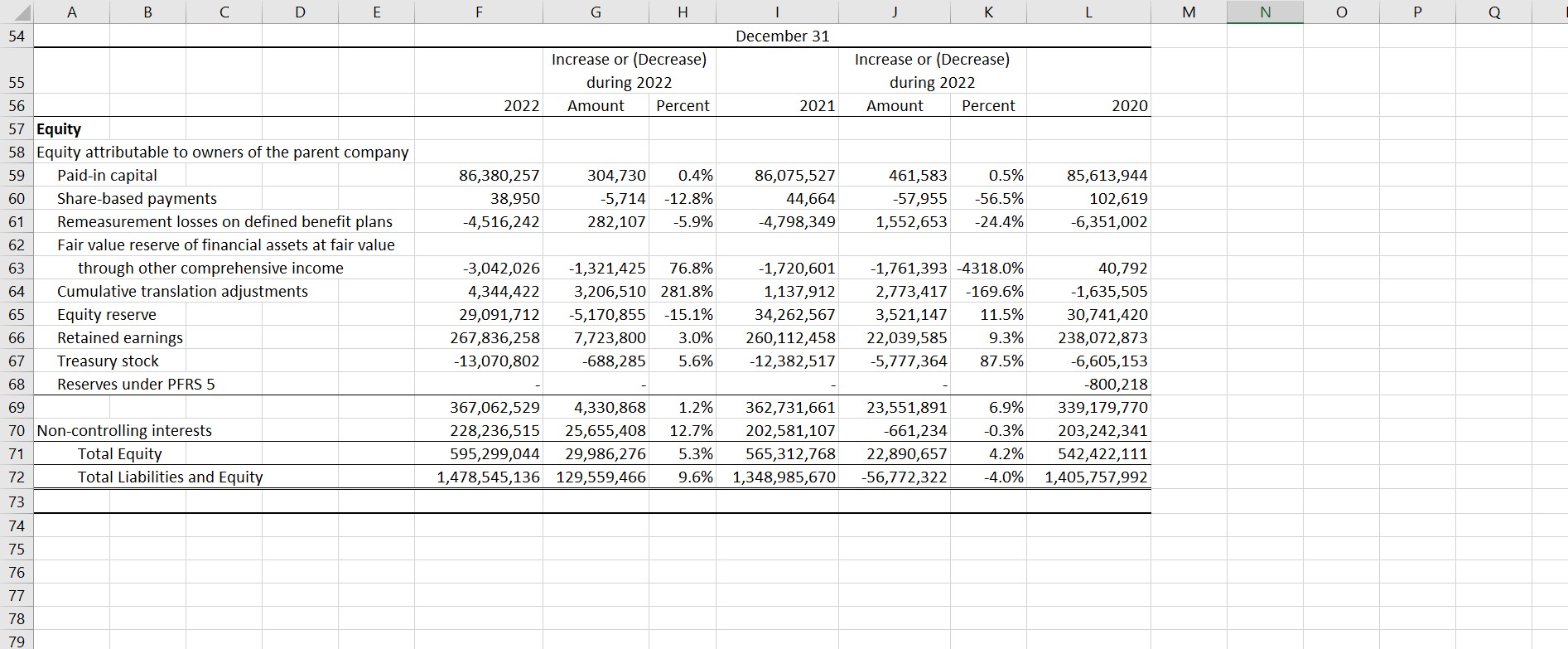Select row 59 header

point(17,175)
